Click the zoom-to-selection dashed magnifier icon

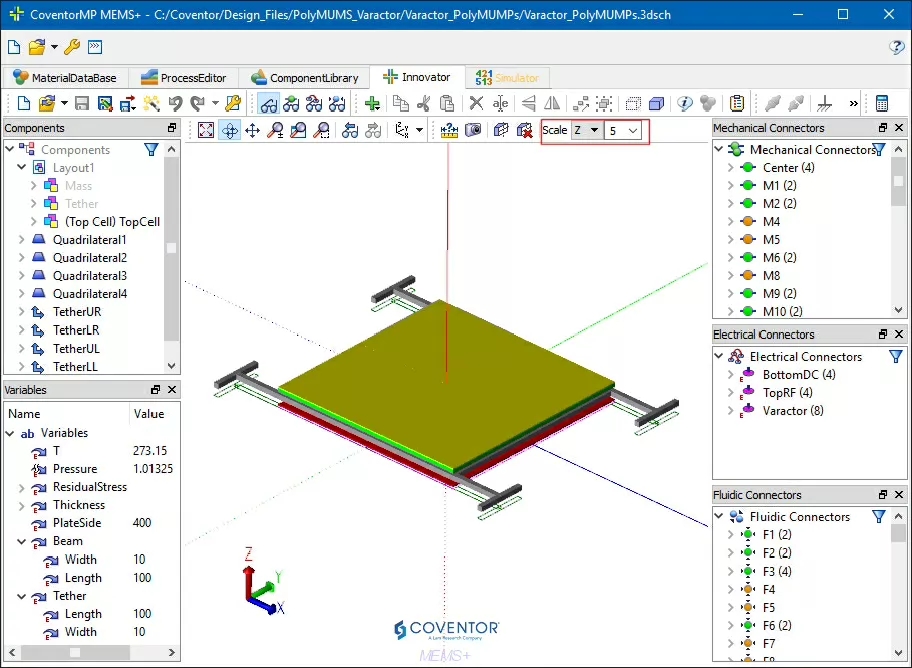321,130
